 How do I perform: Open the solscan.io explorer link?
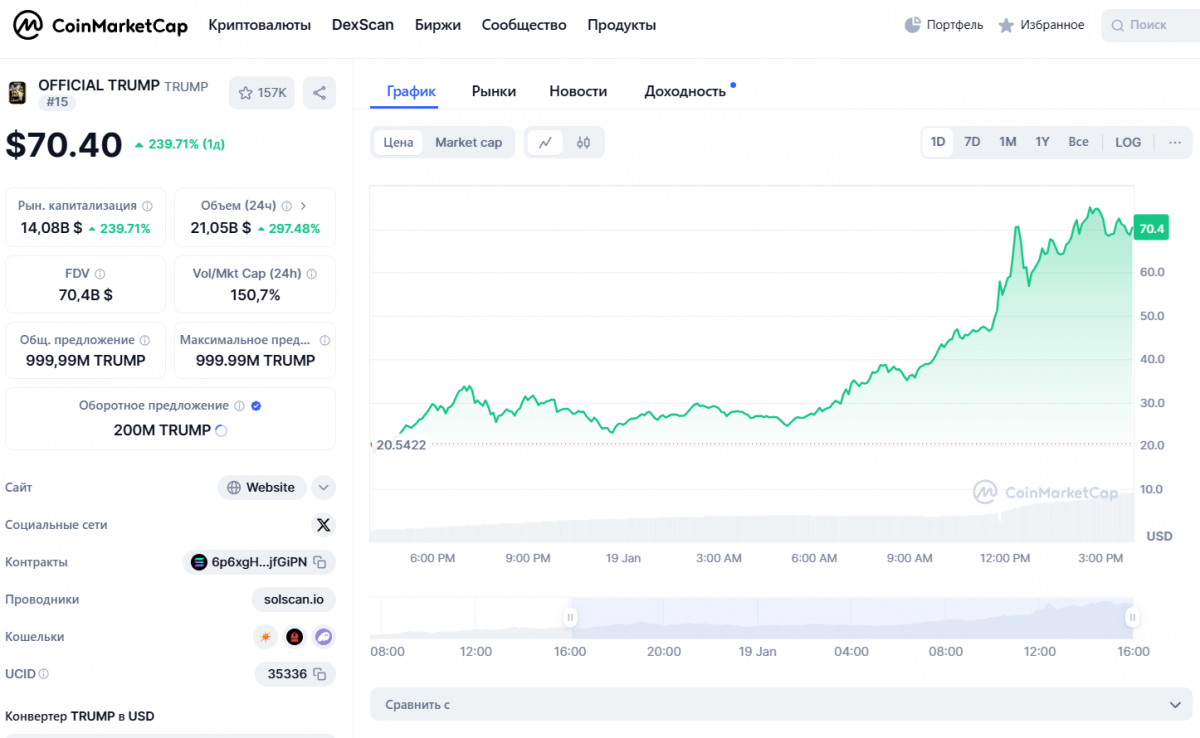pyautogui.click(x=294, y=599)
